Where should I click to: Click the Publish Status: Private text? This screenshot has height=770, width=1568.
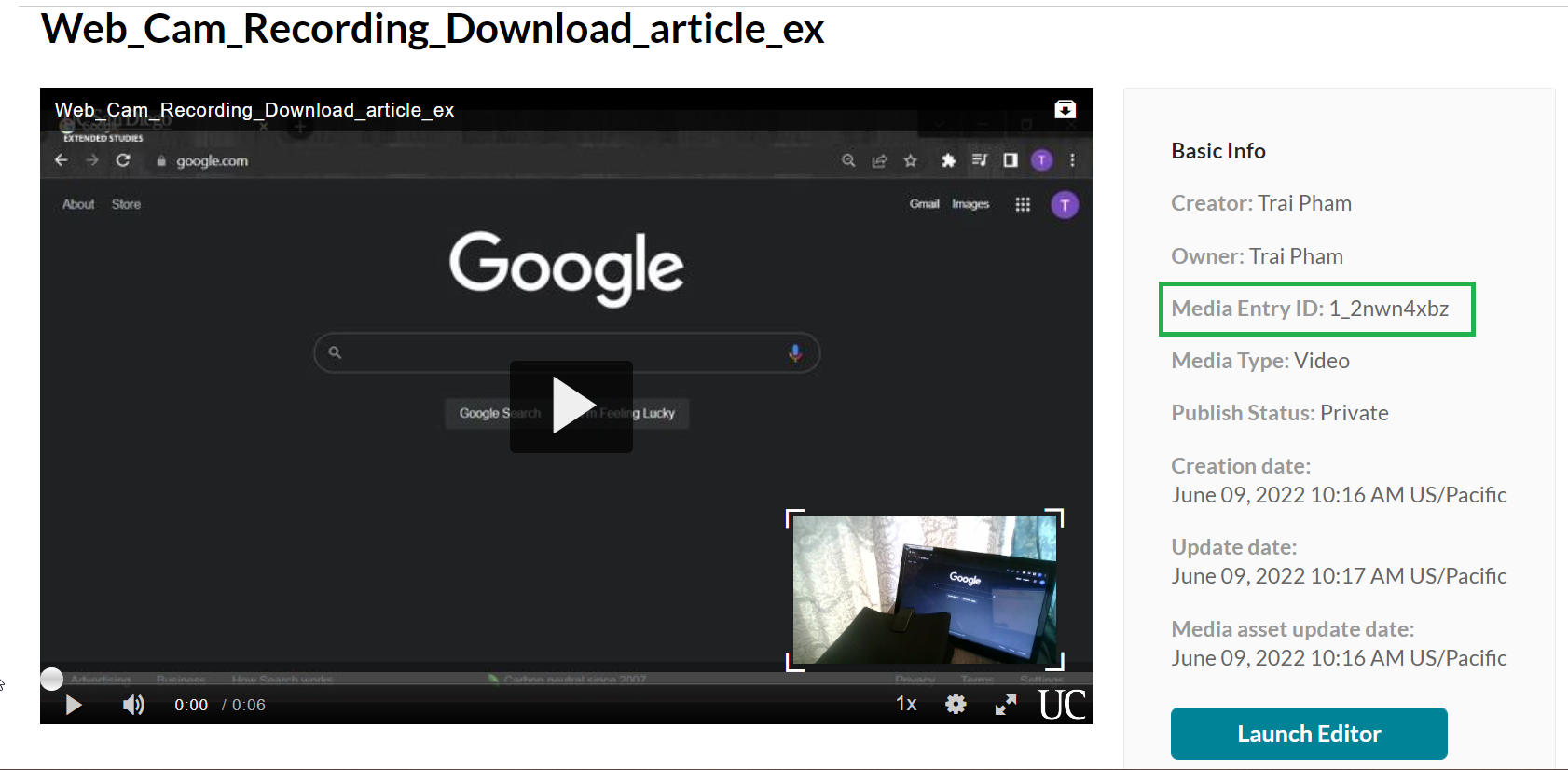(x=1280, y=413)
